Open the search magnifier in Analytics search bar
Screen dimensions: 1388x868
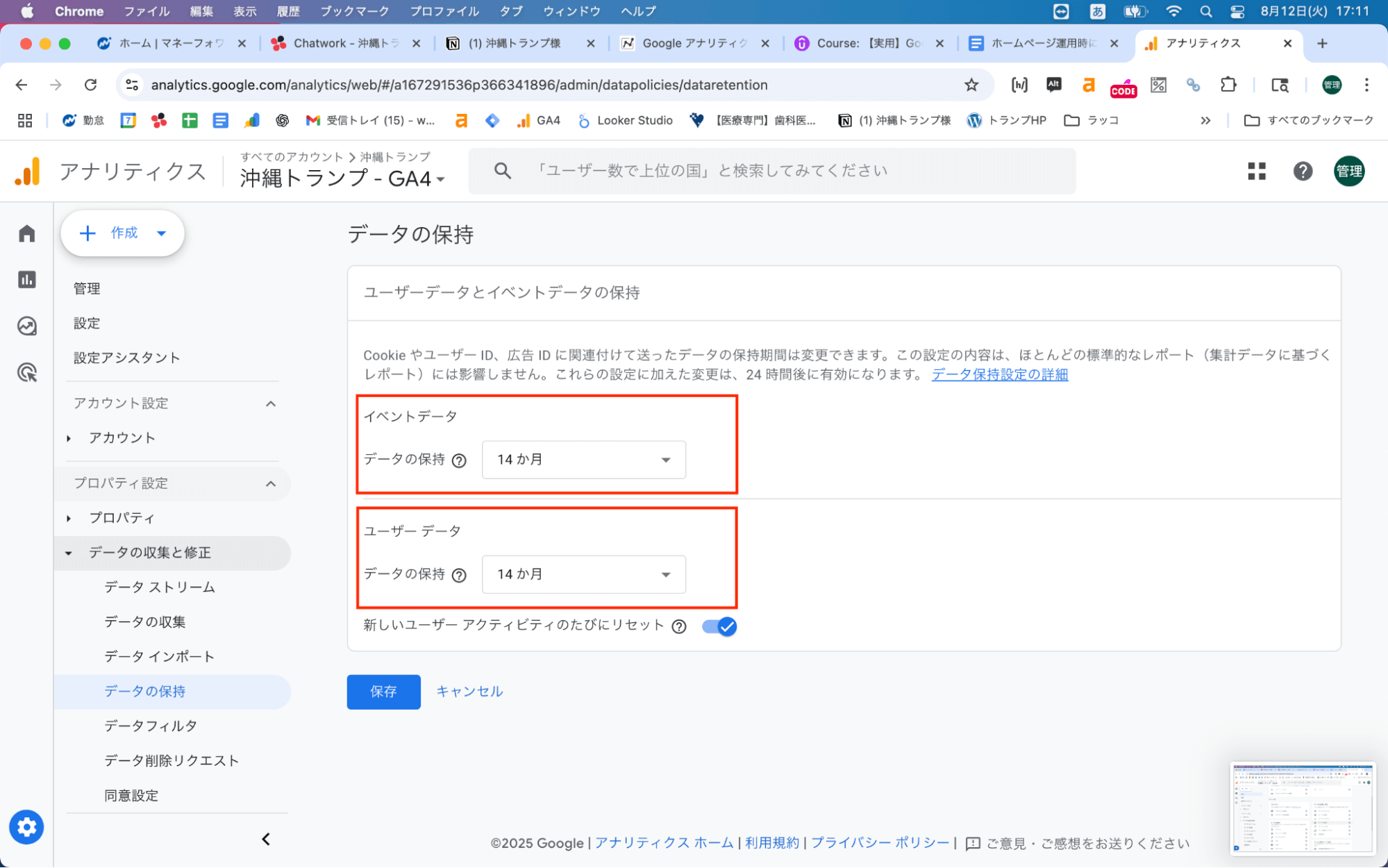[x=502, y=170]
